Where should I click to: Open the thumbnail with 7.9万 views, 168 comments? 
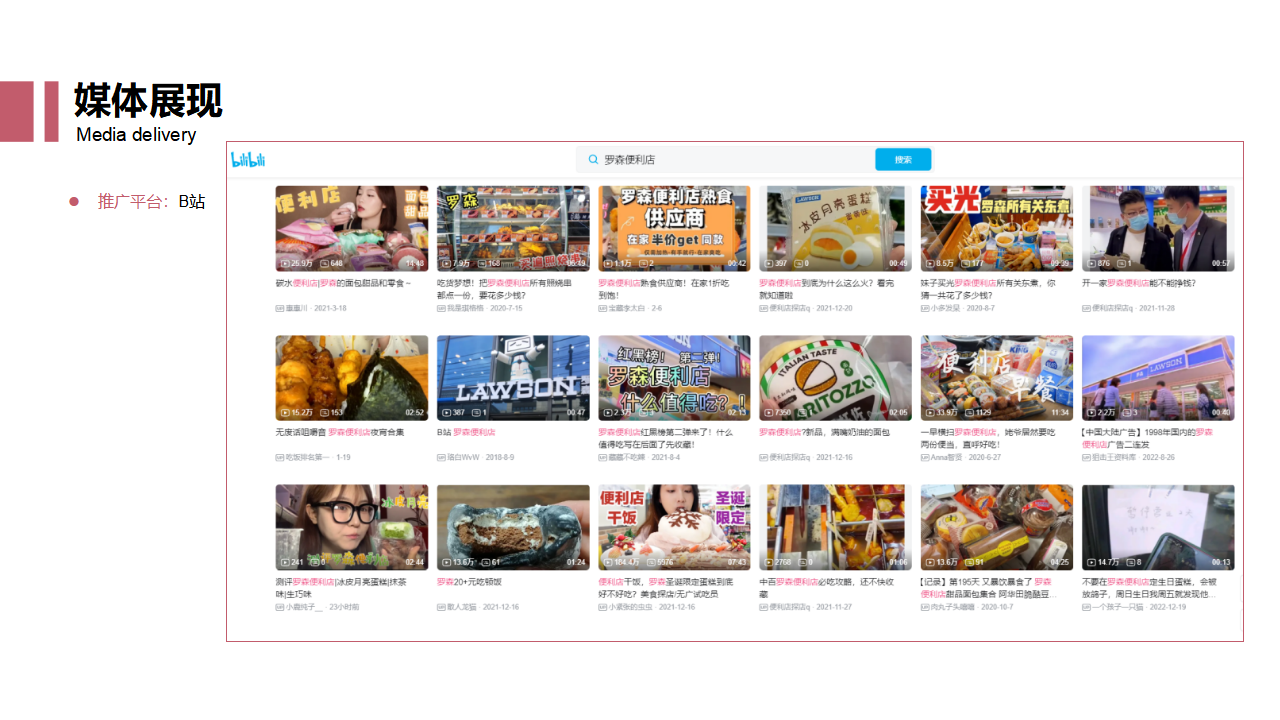click(x=513, y=229)
